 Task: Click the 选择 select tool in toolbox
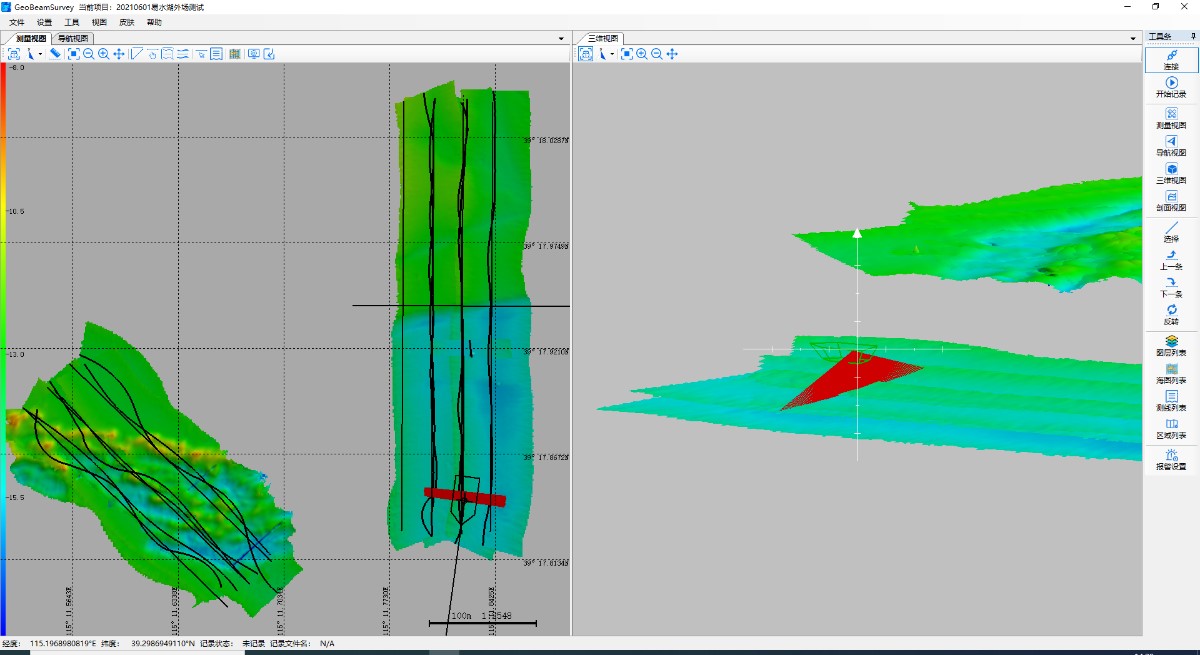pyautogui.click(x=1171, y=232)
